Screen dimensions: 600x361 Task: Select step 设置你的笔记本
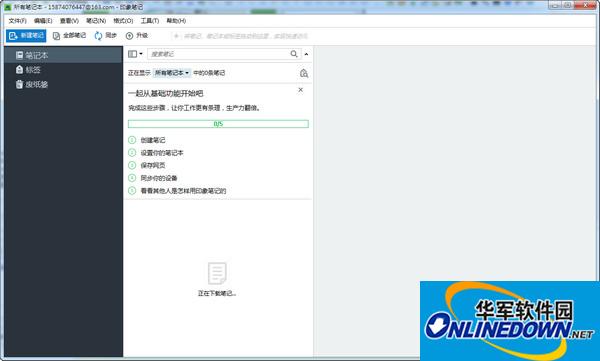(x=162, y=153)
